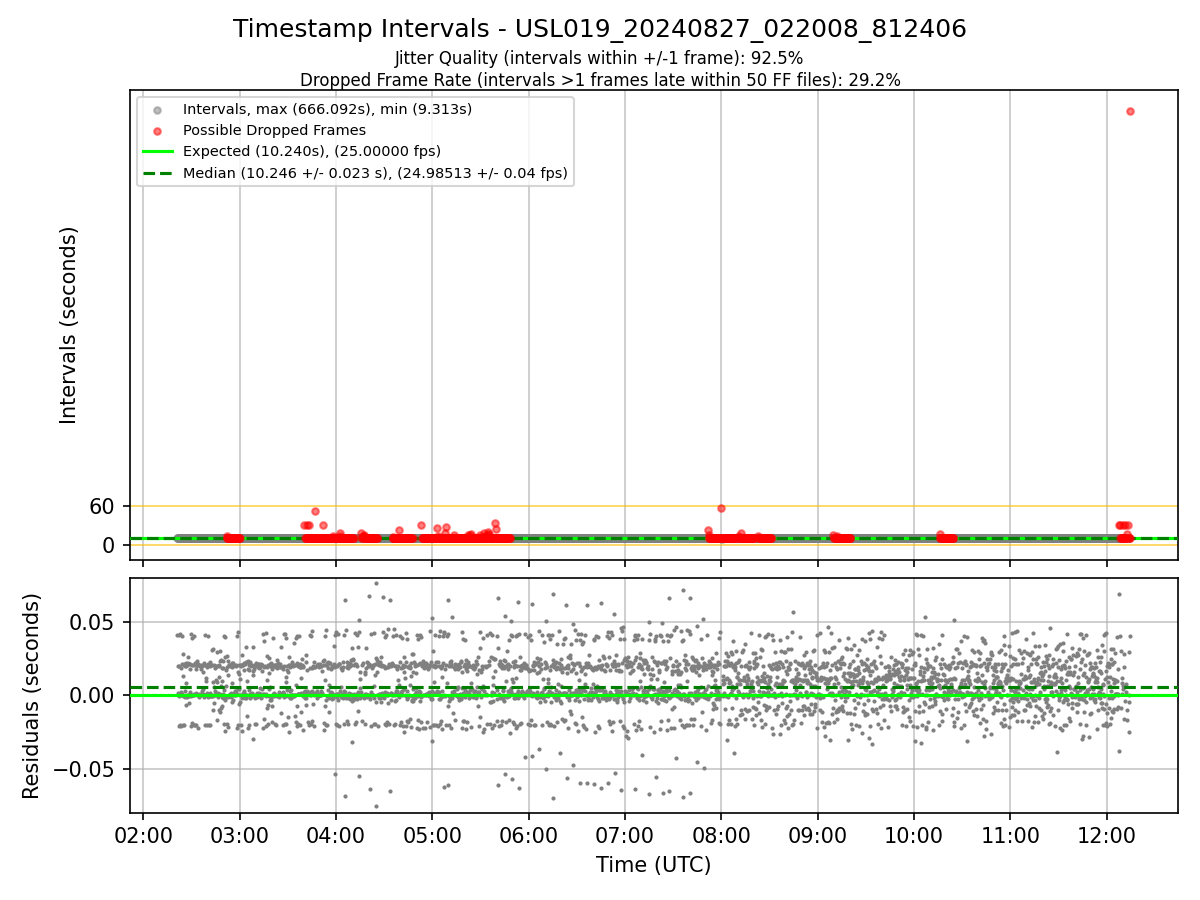Click the legend entry starting 'Median (10.246 +/- 0.023 s)'
The height and width of the screenshot is (900, 1200).
coord(375,173)
